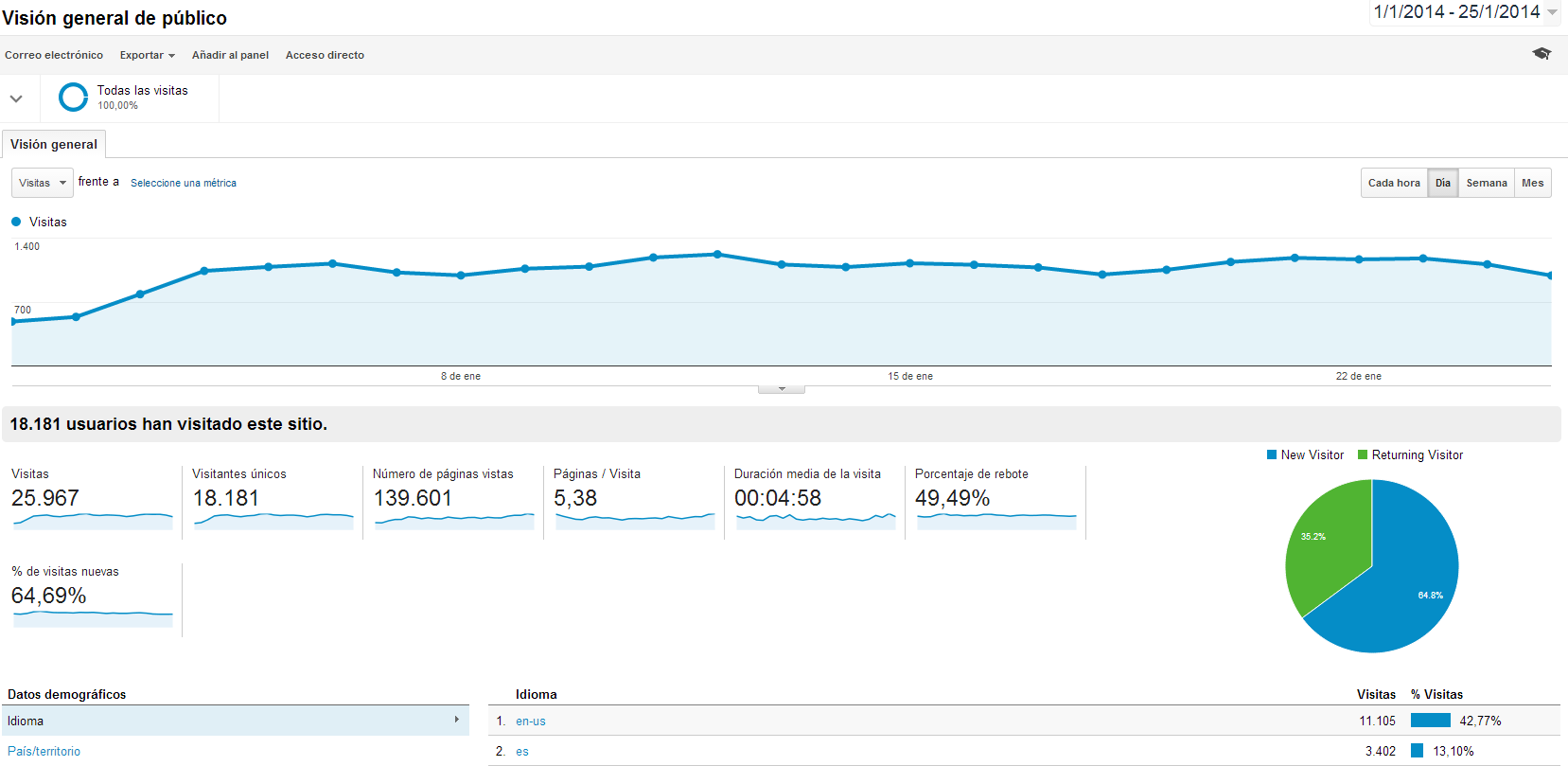This screenshot has width=1568, height=766.
Task: Click the Datos demográficos heading
Action: pyautogui.click(x=67, y=694)
